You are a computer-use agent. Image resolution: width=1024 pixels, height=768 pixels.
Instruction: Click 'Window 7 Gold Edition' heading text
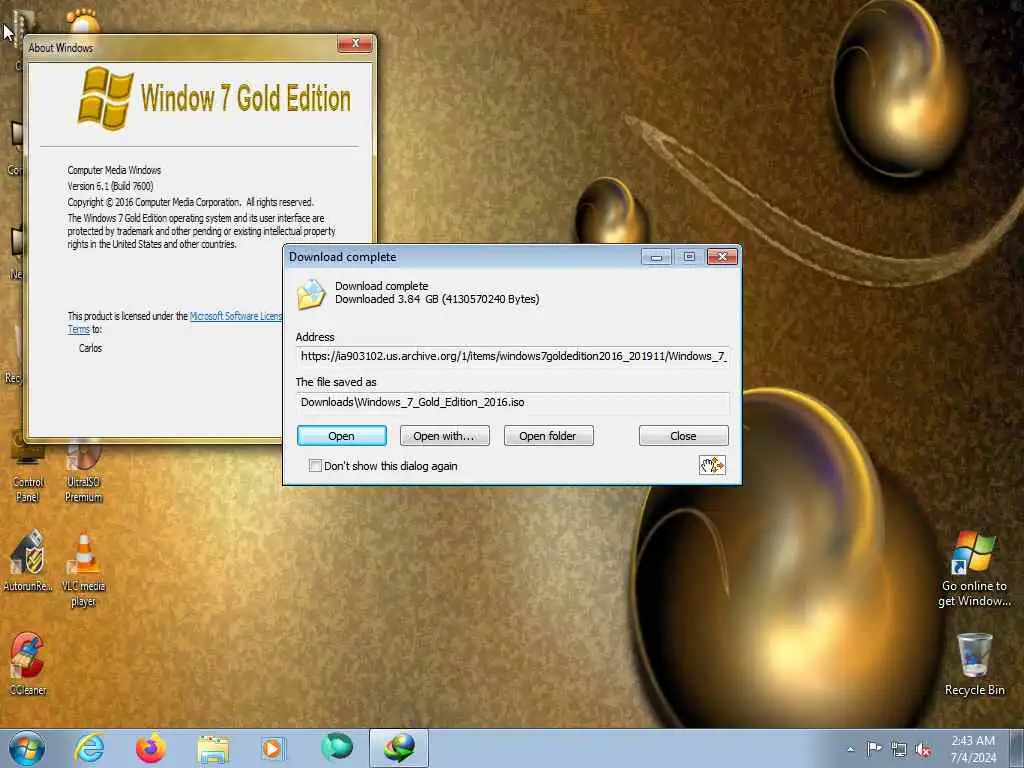pos(246,98)
